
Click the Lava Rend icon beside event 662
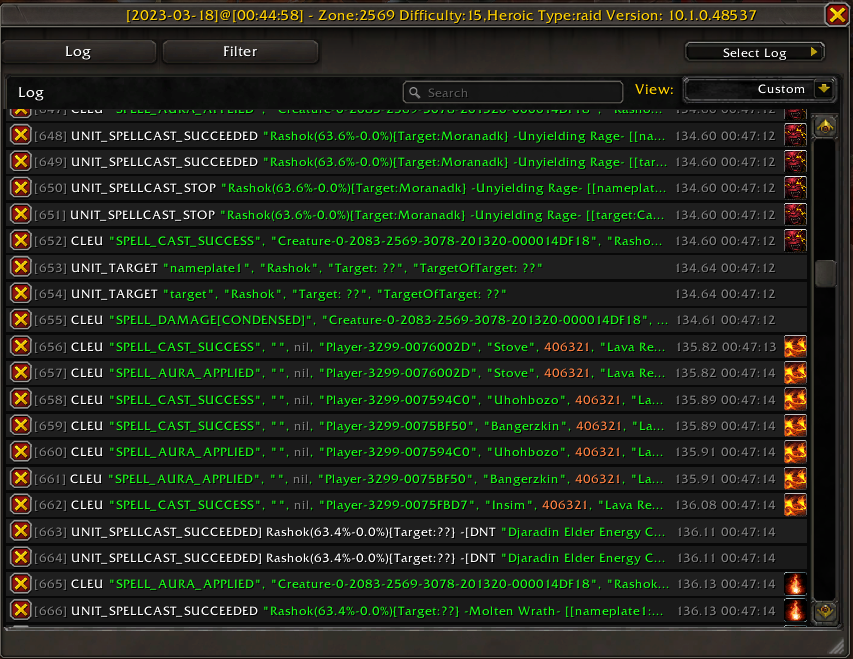coord(795,504)
